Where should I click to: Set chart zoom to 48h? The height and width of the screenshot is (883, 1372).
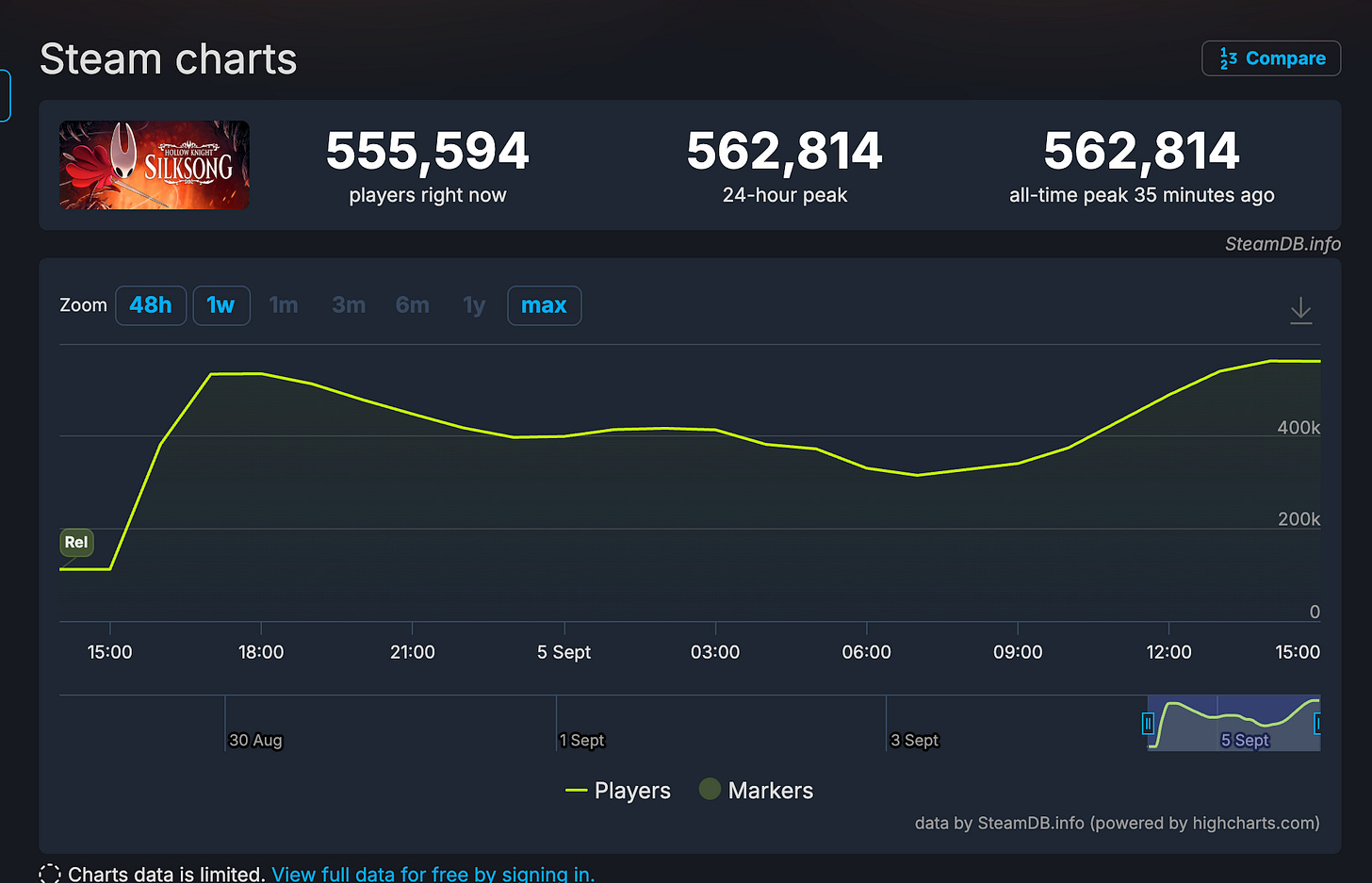coord(151,305)
